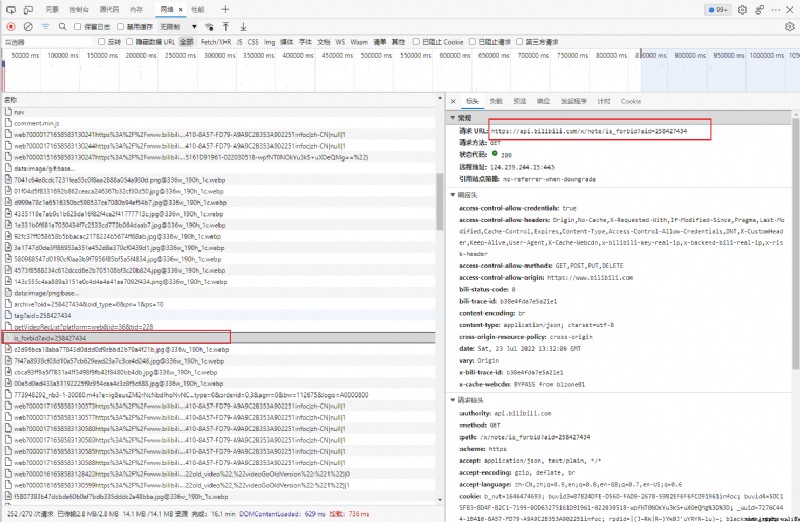Check the Invert filter checkbox
Viewport: 800px width, 522px height.
pyautogui.click(x=101, y=42)
